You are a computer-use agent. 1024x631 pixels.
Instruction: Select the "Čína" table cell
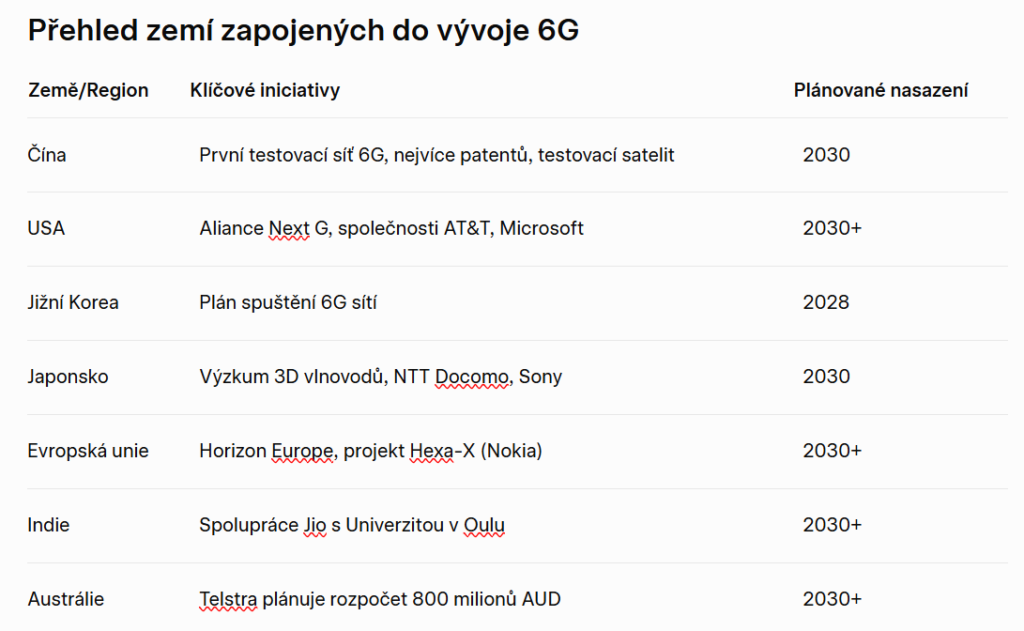point(47,155)
